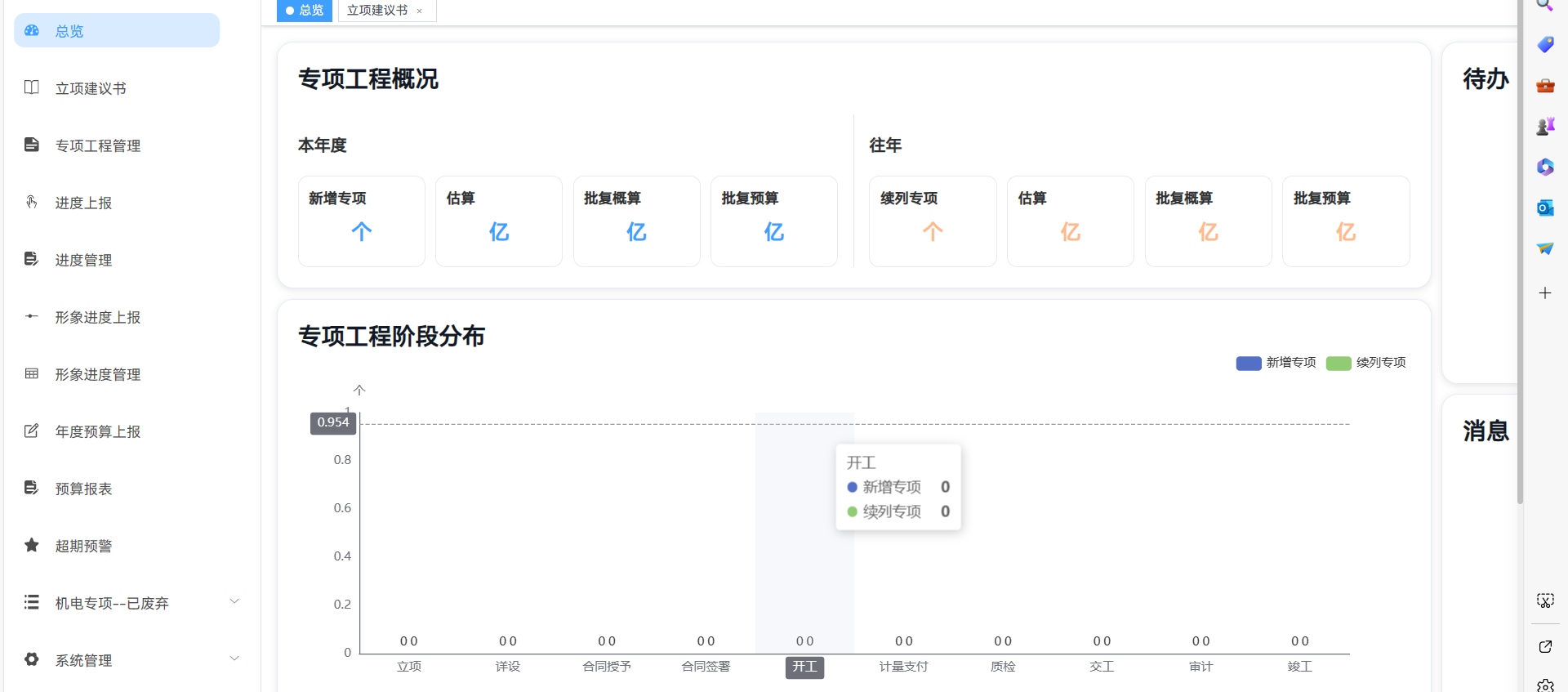Click the screenshot capture icon in browser sidebar

pyautogui.click(x=1545, y=600)
